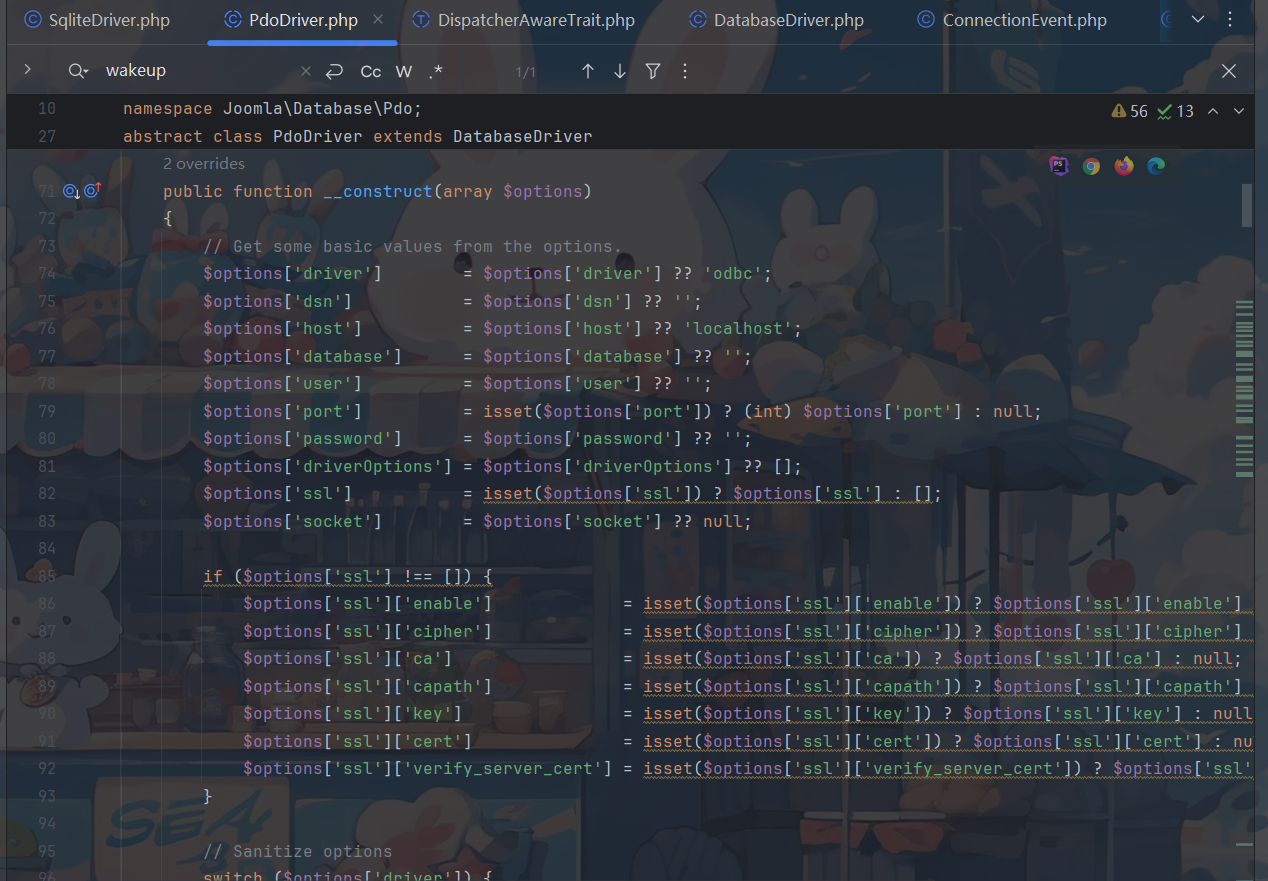Screen dimensions: 1268x881
Task: Jump to next search occurrence arrow
Action: pos(620,71)
